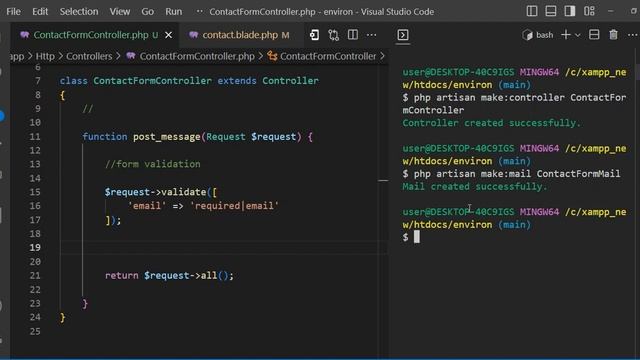Screen dimensions: 640x360
Task: Toggle primary side bar layout icon
Action: [532, 11]
